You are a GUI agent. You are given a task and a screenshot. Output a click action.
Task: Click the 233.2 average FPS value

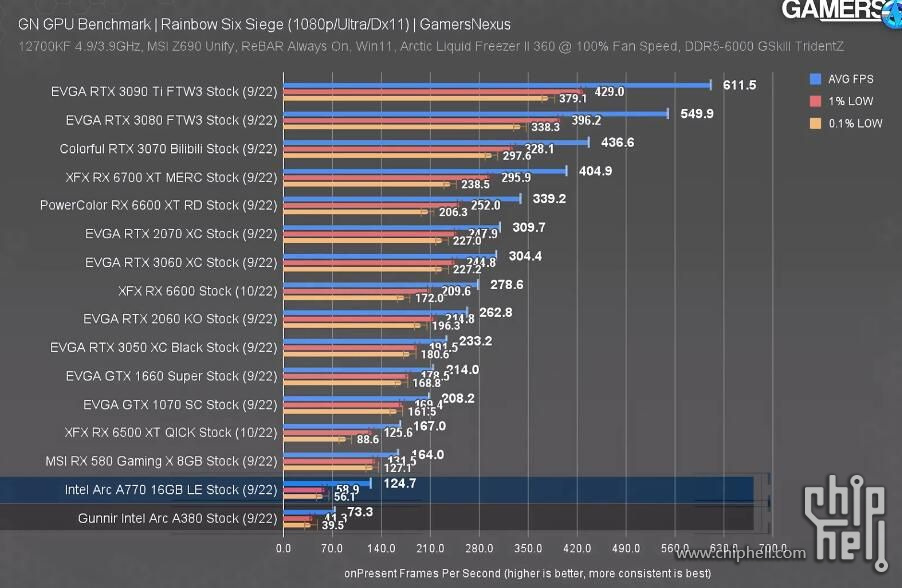[476, 341]
